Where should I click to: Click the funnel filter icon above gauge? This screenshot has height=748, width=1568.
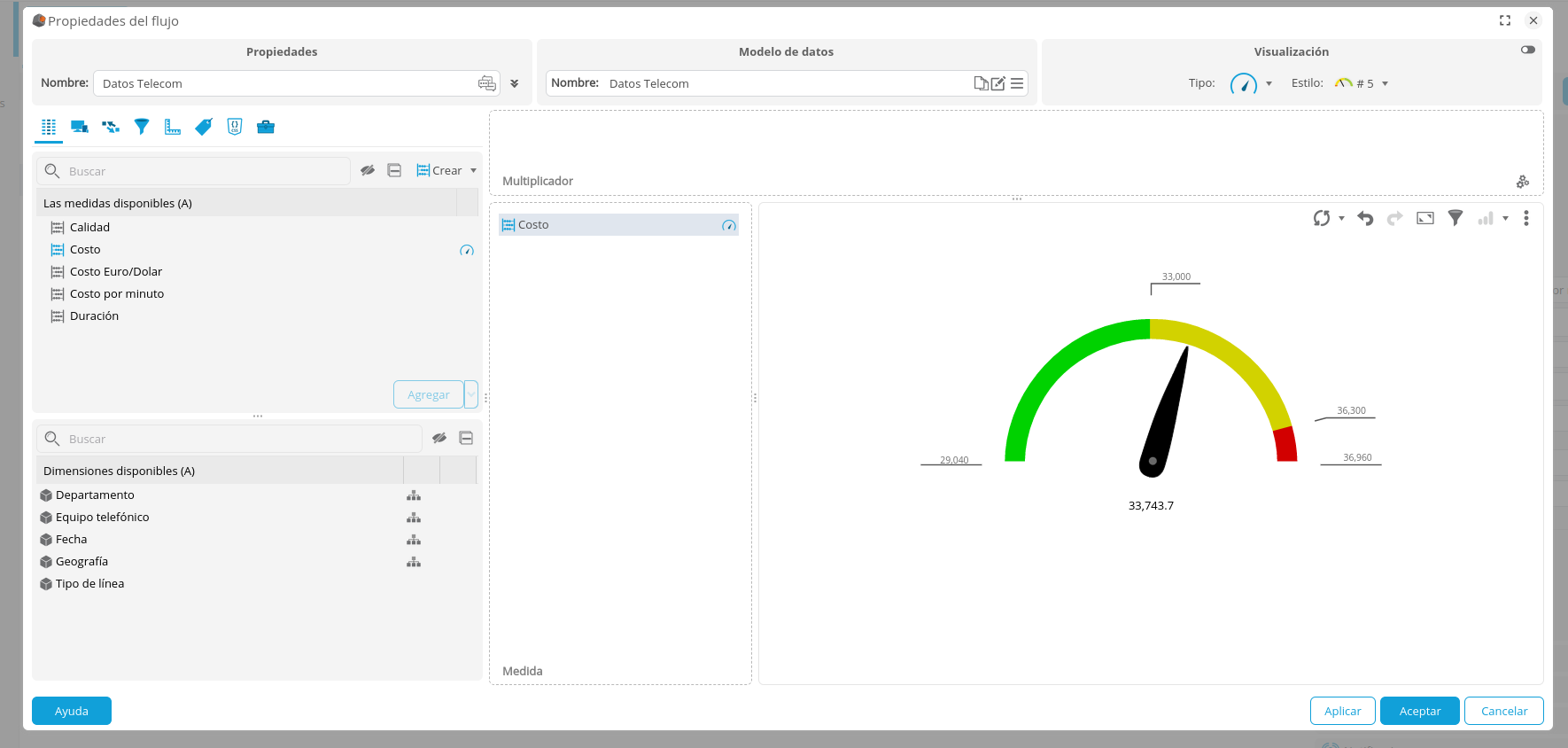click(x=1455, y=218)
